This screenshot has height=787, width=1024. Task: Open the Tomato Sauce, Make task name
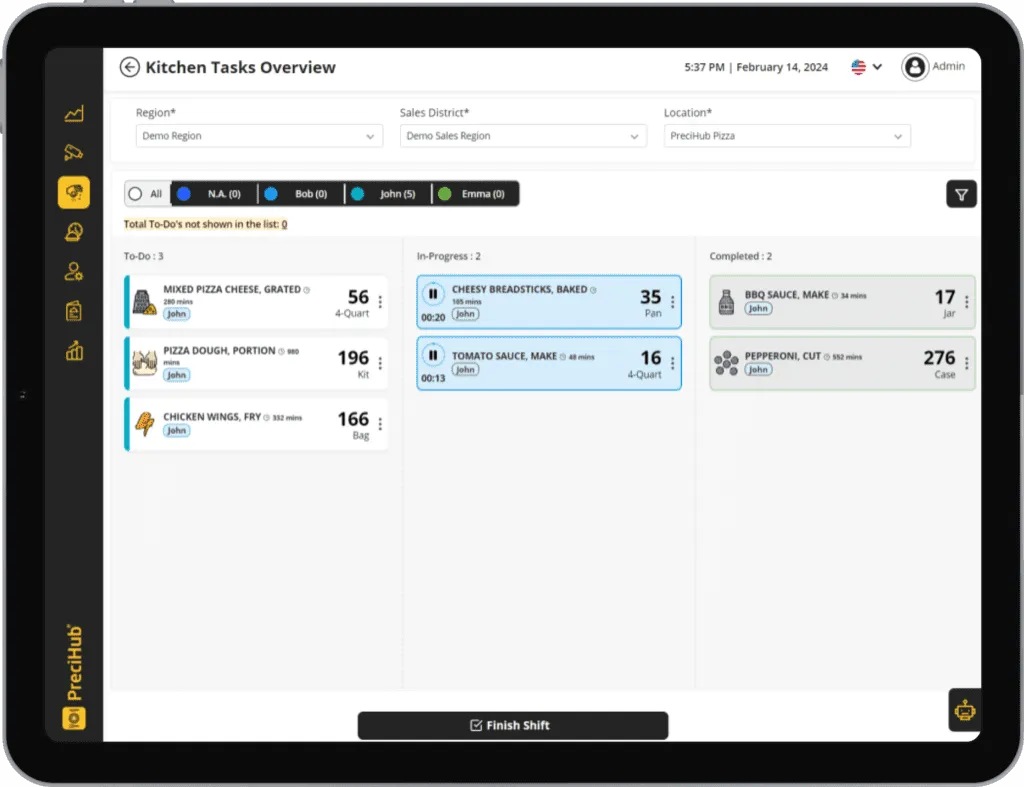(504, 356)
